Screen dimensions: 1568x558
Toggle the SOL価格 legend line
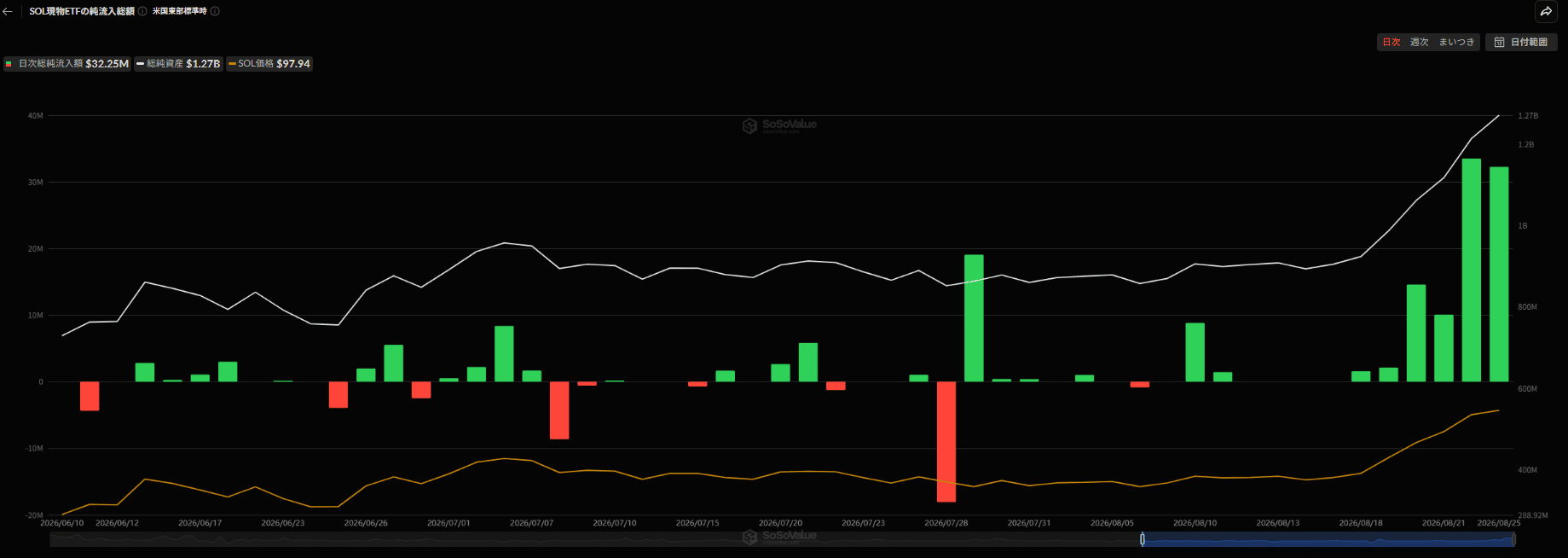(x=269, y=64)
